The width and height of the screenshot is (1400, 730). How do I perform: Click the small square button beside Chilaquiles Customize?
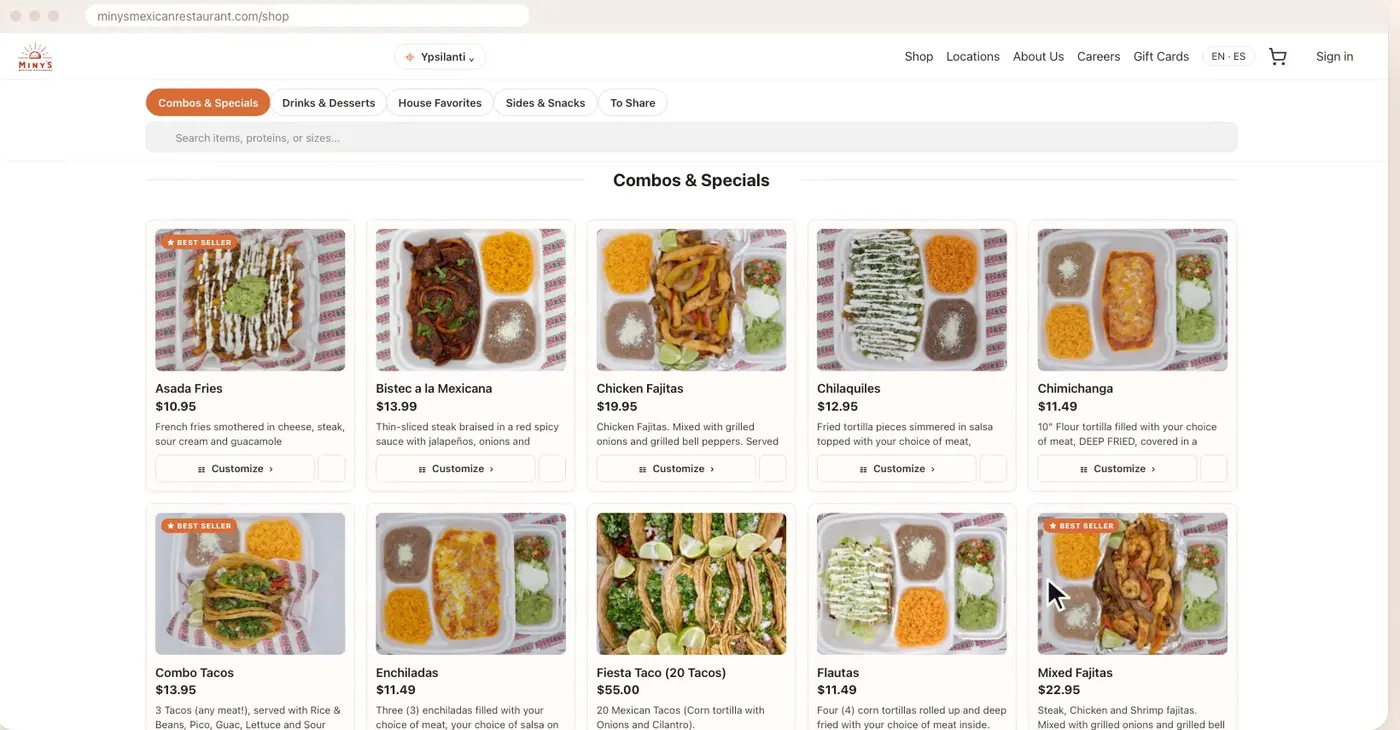pos(993,469)
